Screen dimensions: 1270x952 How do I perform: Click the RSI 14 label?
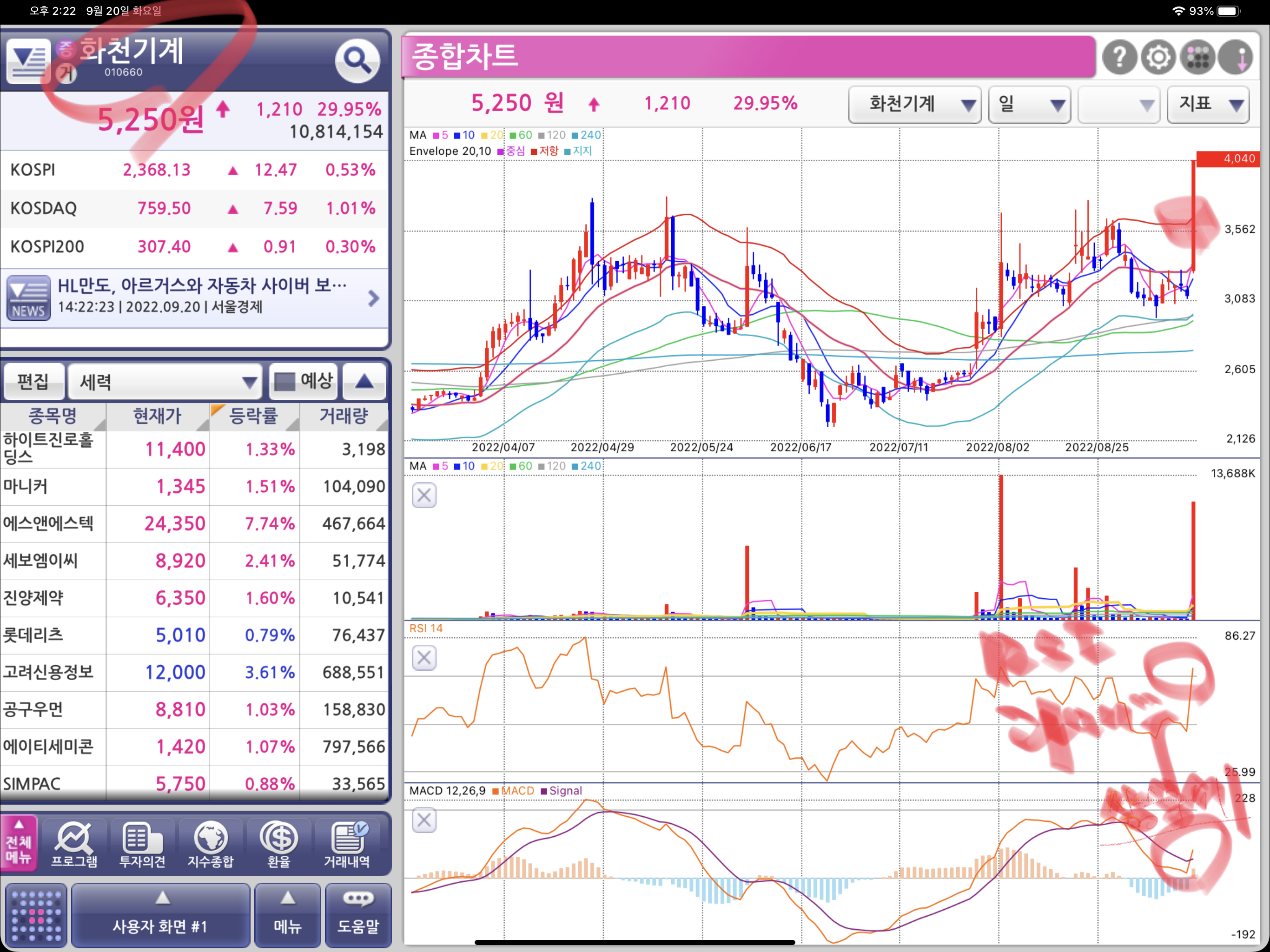pyautogui.click(x=426, y=628)
